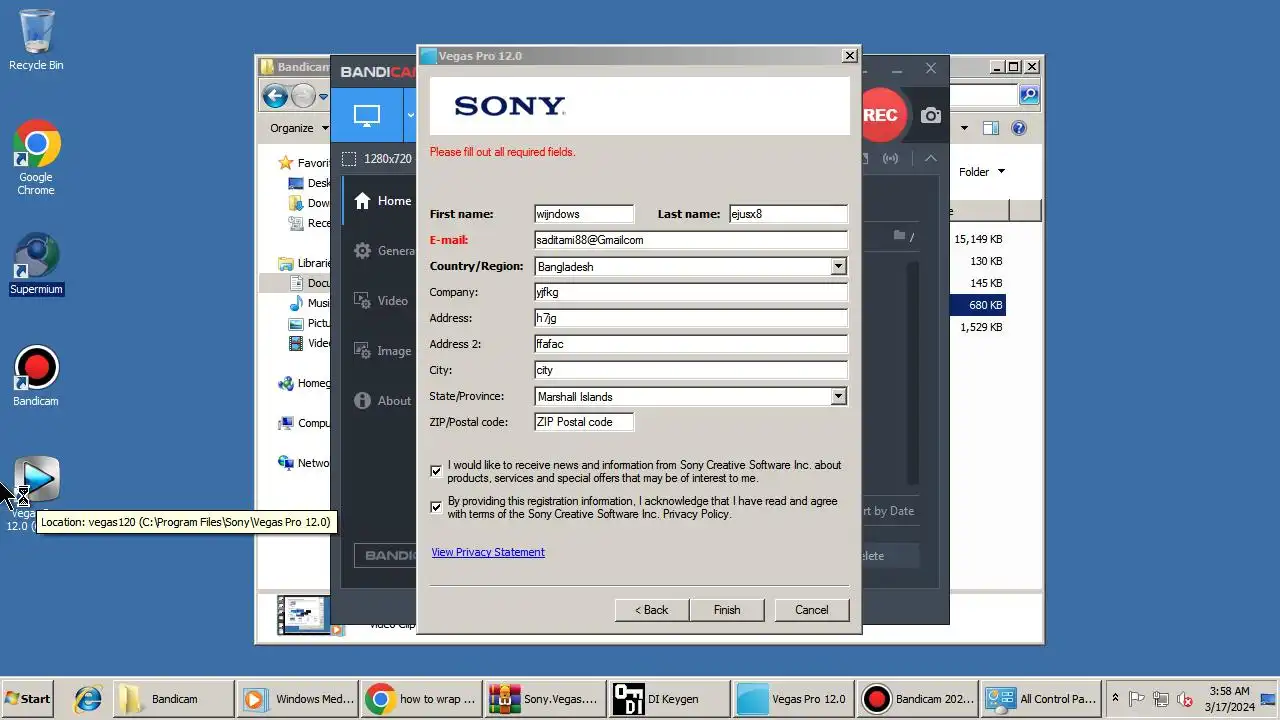Open the Bandicam About info section
This screenshot has width=1280, height=720.
(x=382, y=401)
